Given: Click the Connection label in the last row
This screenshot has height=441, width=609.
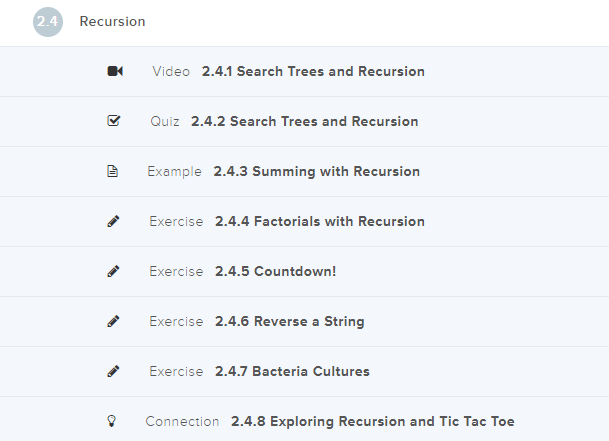Looking at the screenshot, I should [x=182, y=422].
